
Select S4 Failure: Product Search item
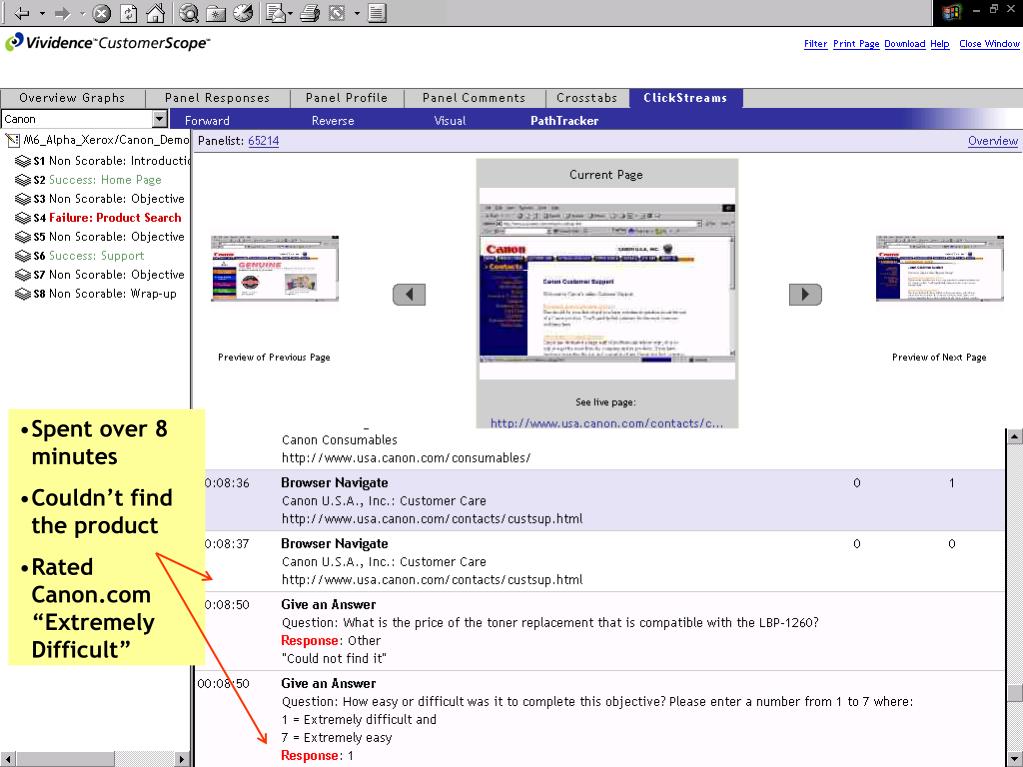108,218
